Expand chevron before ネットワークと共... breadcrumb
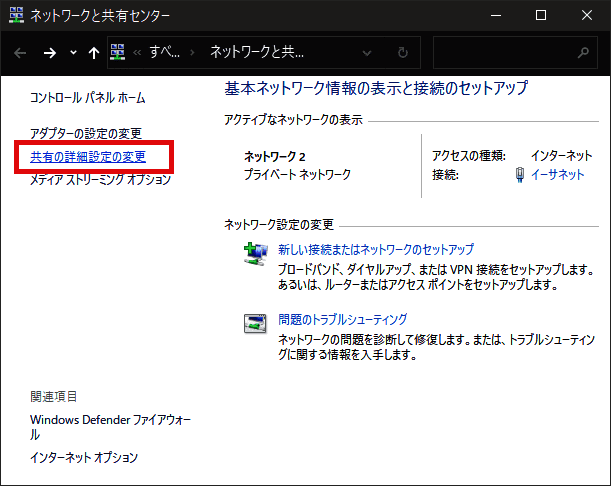The width and height of the screenshot is (611, 486). click(192, 52)
